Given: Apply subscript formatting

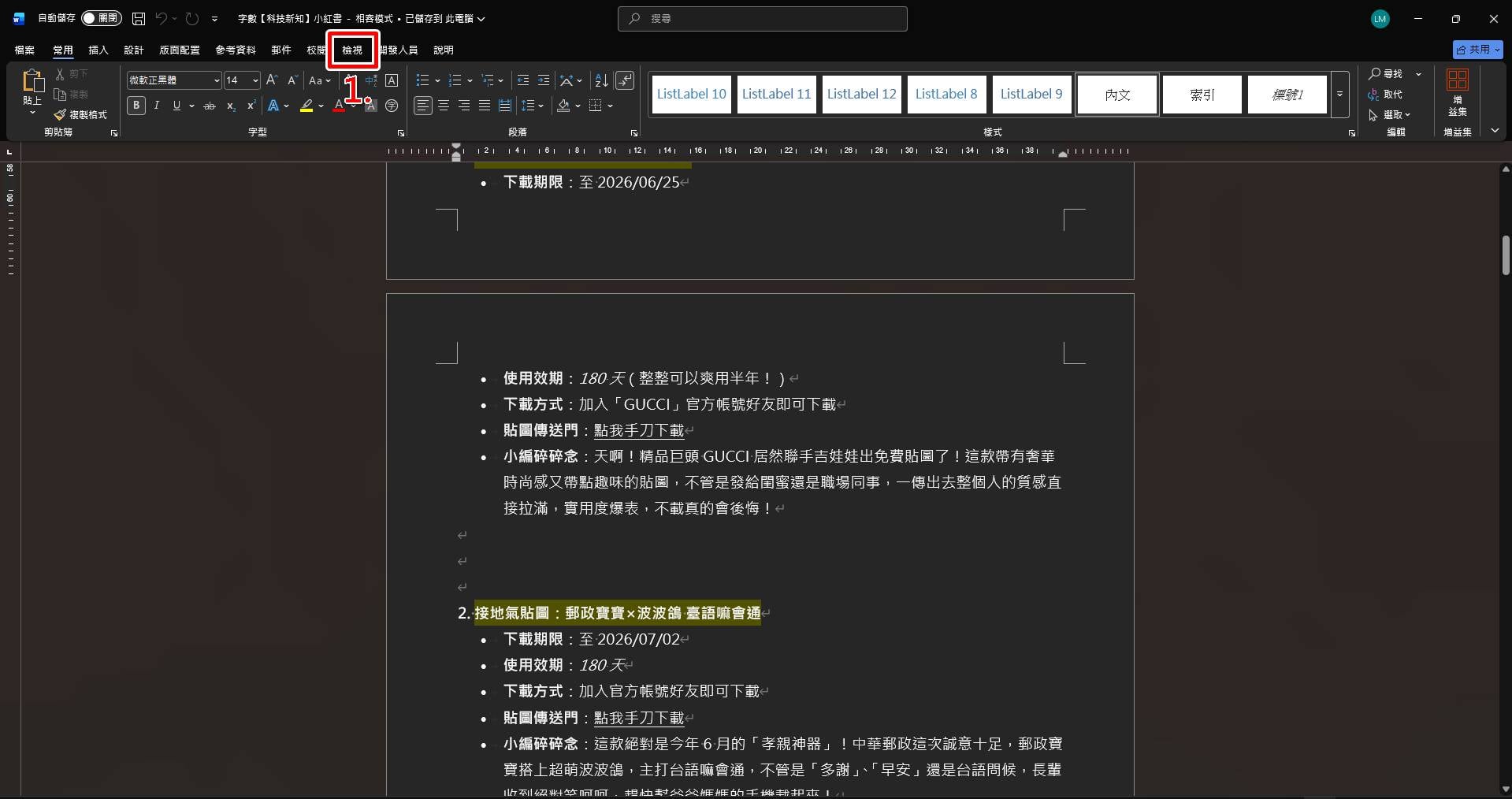Looking at the screenshot, I should [x=230, y=106].
